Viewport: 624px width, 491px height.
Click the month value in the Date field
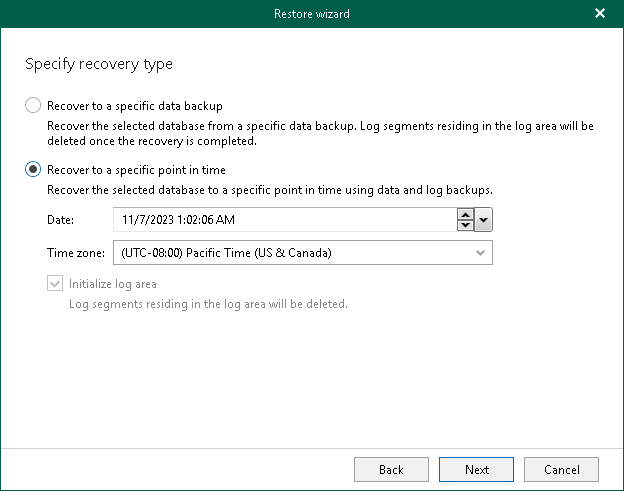click(x=127, y=220)
